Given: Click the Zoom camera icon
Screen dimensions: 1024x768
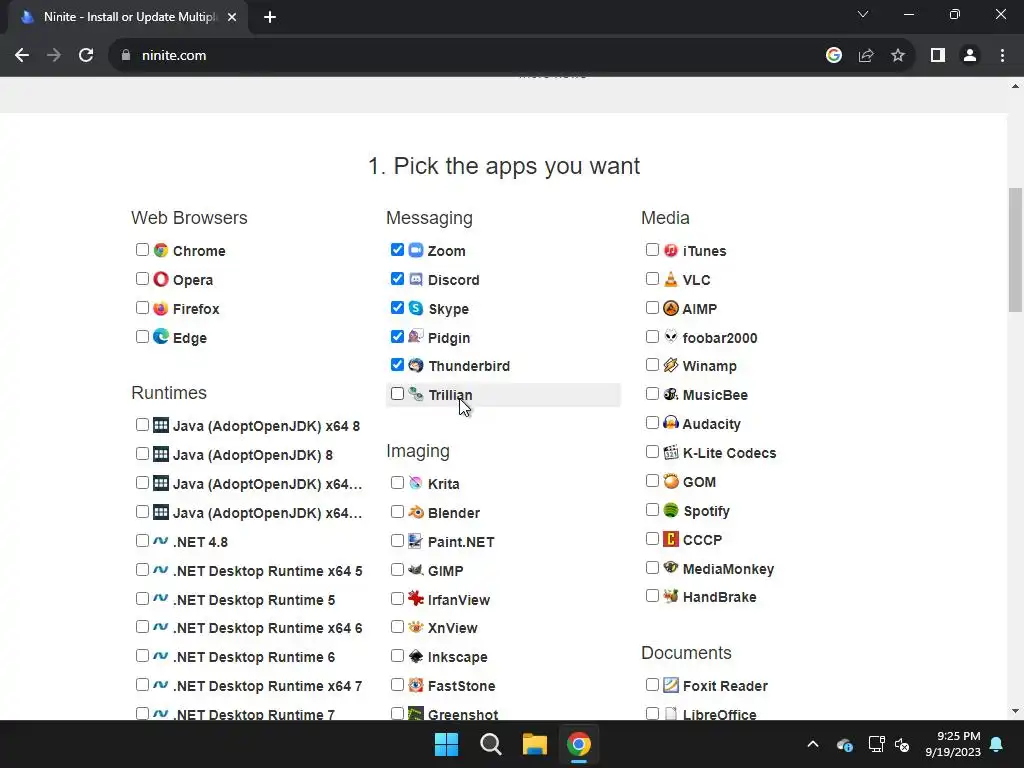Looking at the screenshot, I should (x=416, y=250).
